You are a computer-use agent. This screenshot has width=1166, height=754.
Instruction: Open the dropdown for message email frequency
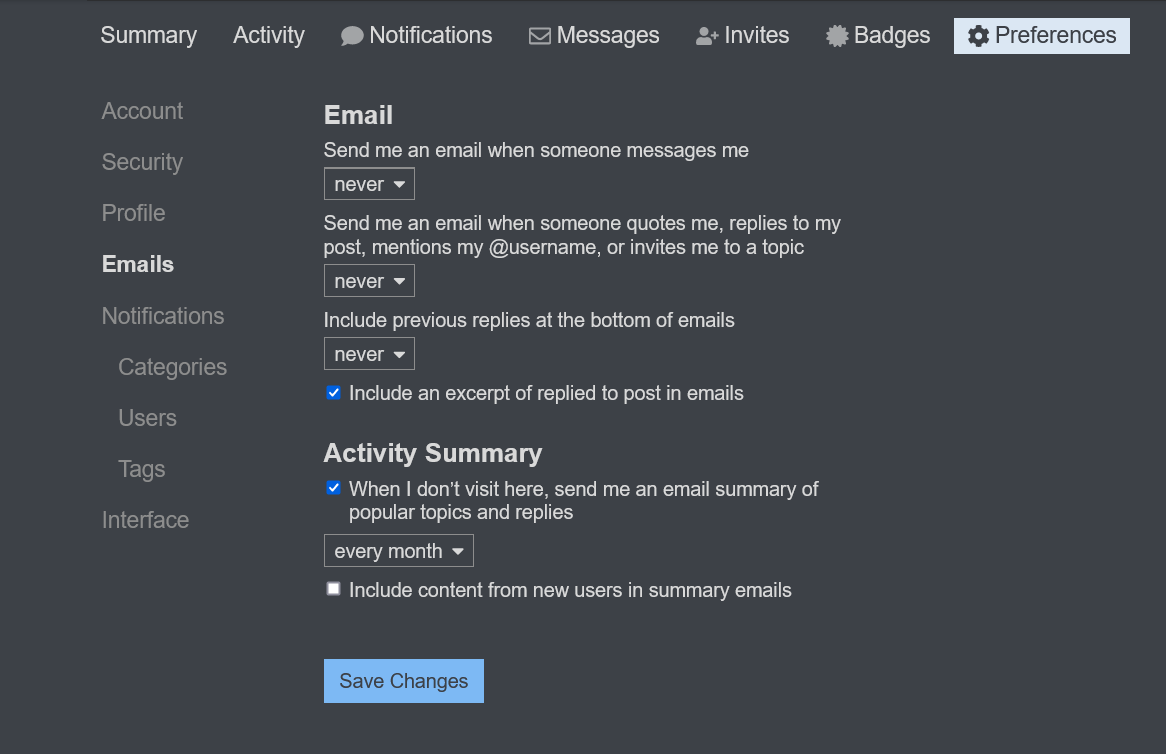(x=369, y=184)
